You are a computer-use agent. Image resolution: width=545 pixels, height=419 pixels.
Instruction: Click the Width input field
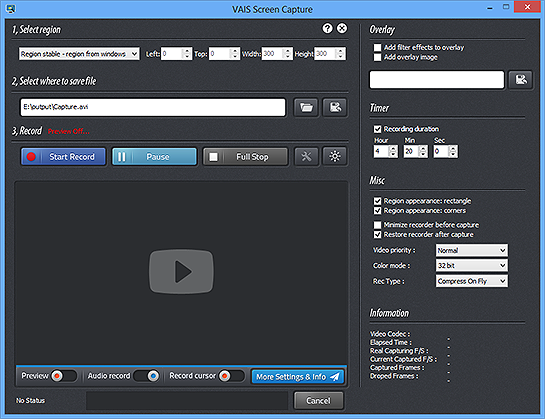tap(272, 54)
